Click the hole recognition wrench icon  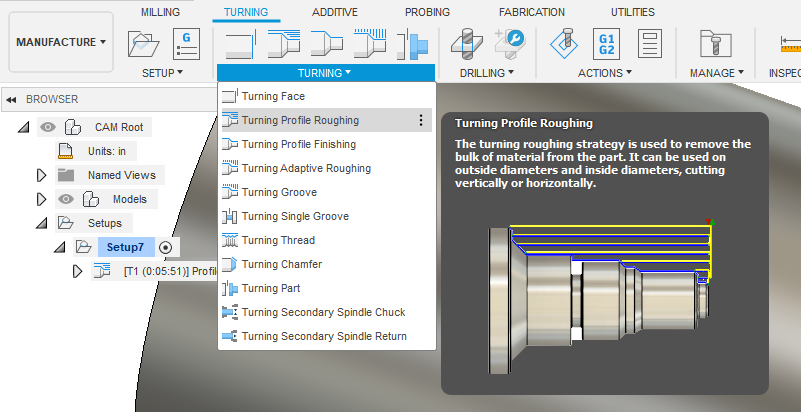click(510, 43)
